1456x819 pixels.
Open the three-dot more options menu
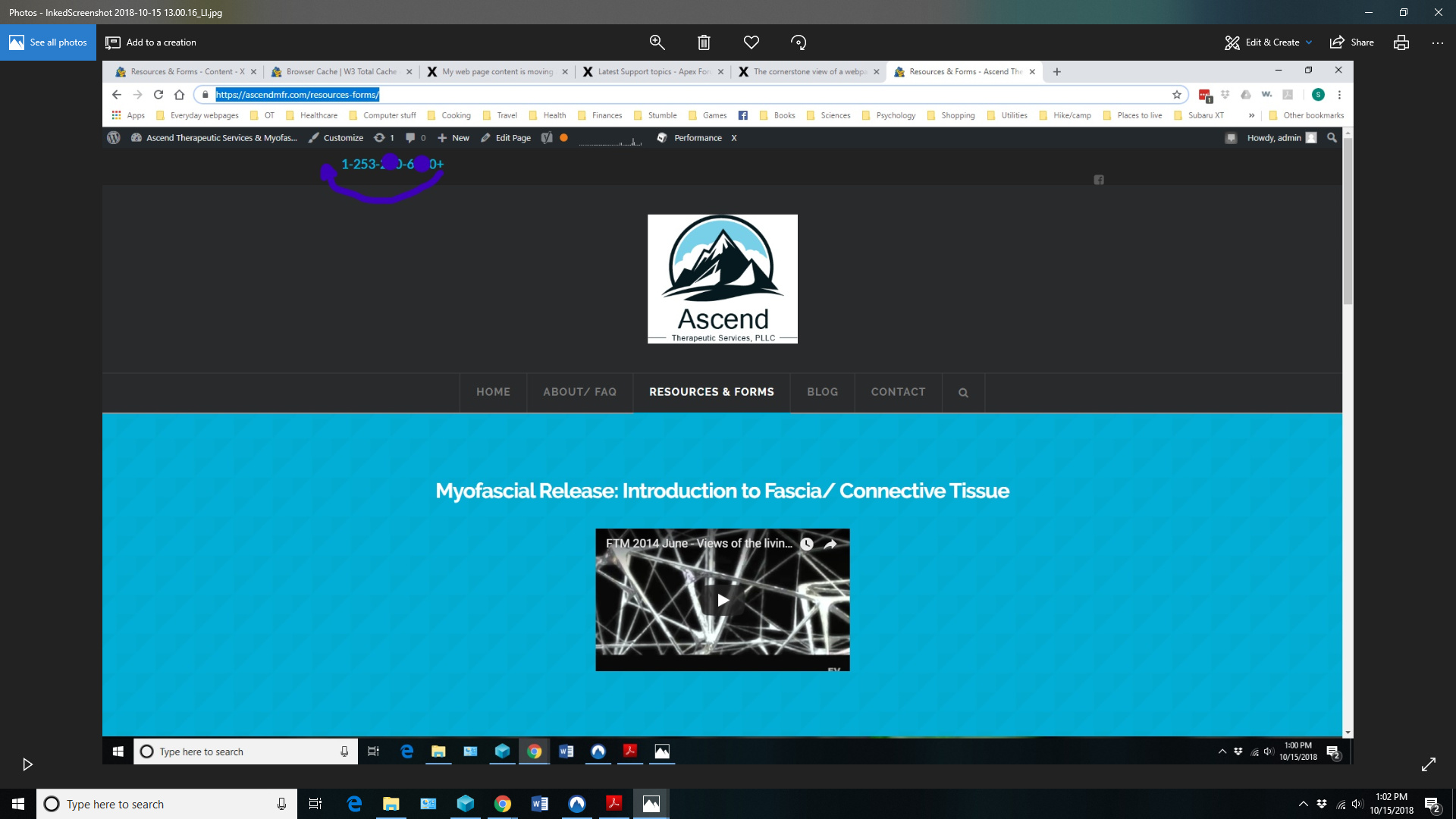pyautogui.click(x=1438, y=42)
